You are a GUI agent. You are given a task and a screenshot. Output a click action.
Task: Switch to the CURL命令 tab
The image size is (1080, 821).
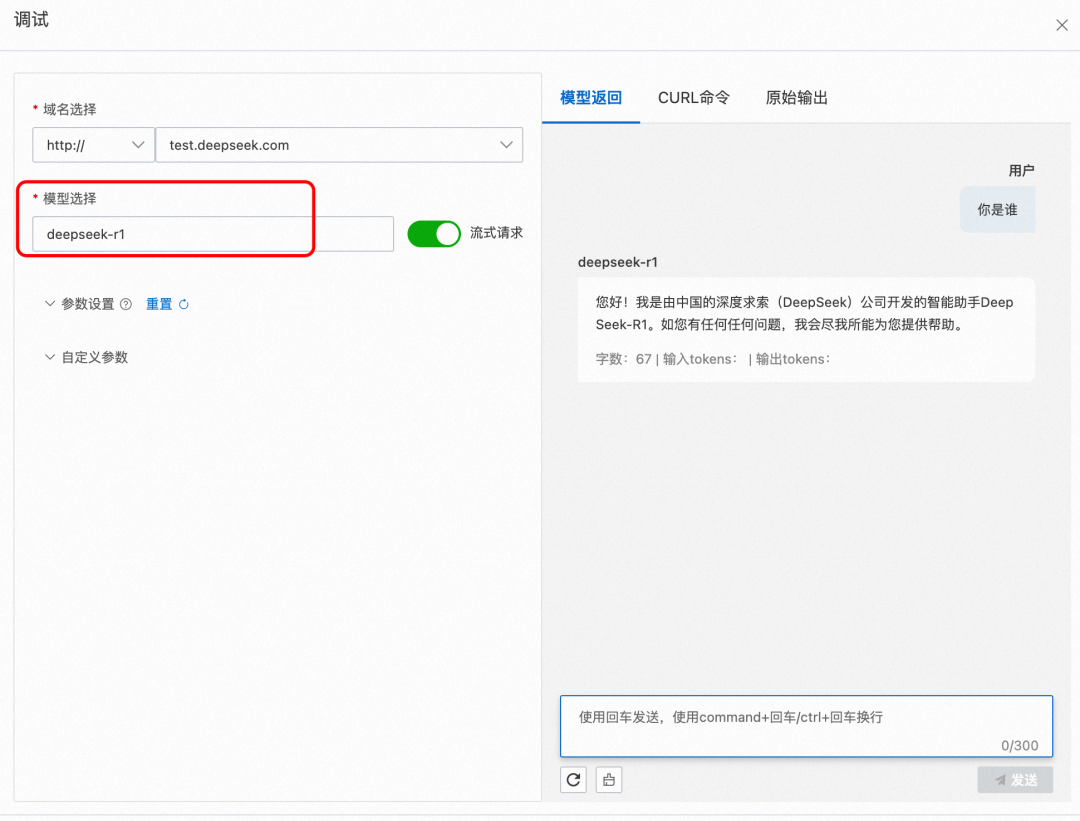click(693, 97)
